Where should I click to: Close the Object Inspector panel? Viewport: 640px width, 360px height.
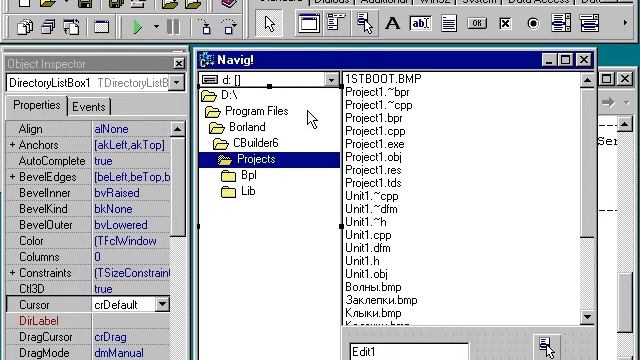pyautogui.click(x=179, y=63)
